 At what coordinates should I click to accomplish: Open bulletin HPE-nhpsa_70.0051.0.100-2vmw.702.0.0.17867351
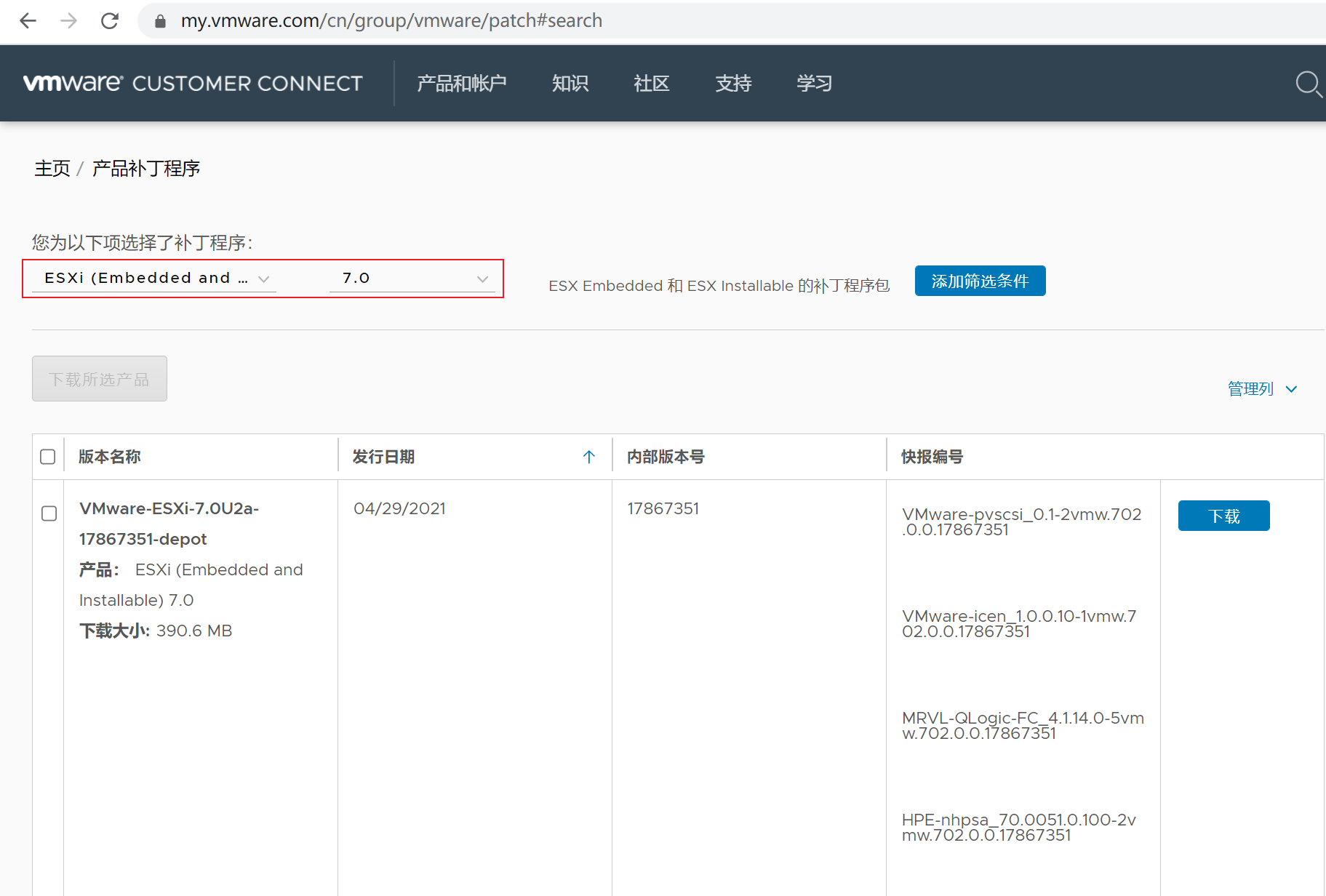click(1018, 828)
